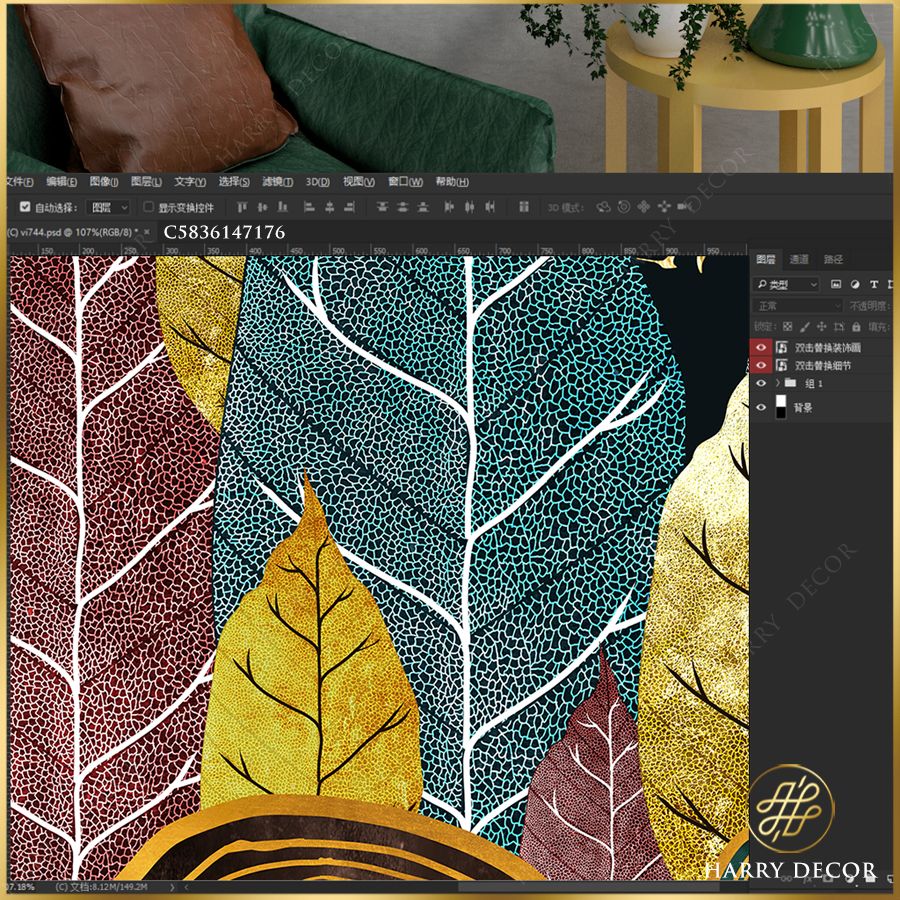Open the auto-select 图层 dropdown

(x=108, y=207)
